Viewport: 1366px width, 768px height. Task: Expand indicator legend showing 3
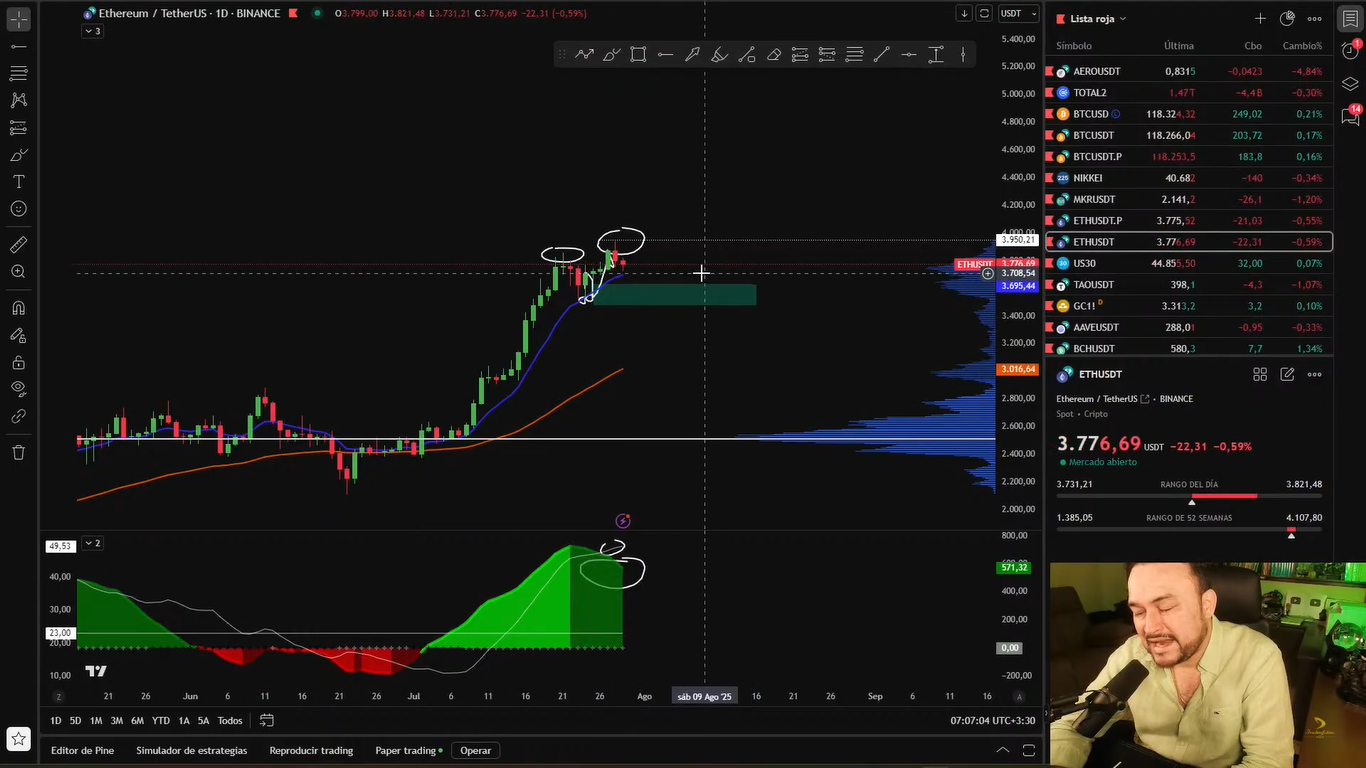91,31
